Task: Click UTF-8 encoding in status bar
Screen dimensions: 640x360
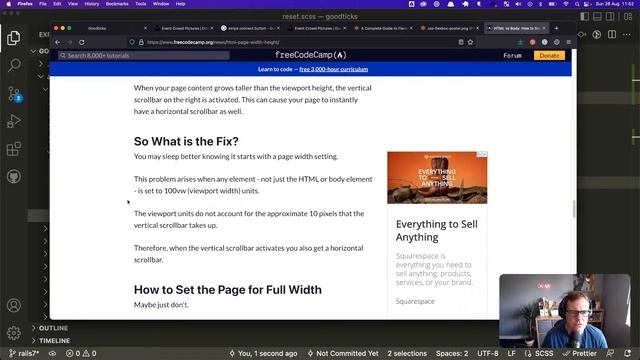Action: pyautogui.click(x=488, y=353)
